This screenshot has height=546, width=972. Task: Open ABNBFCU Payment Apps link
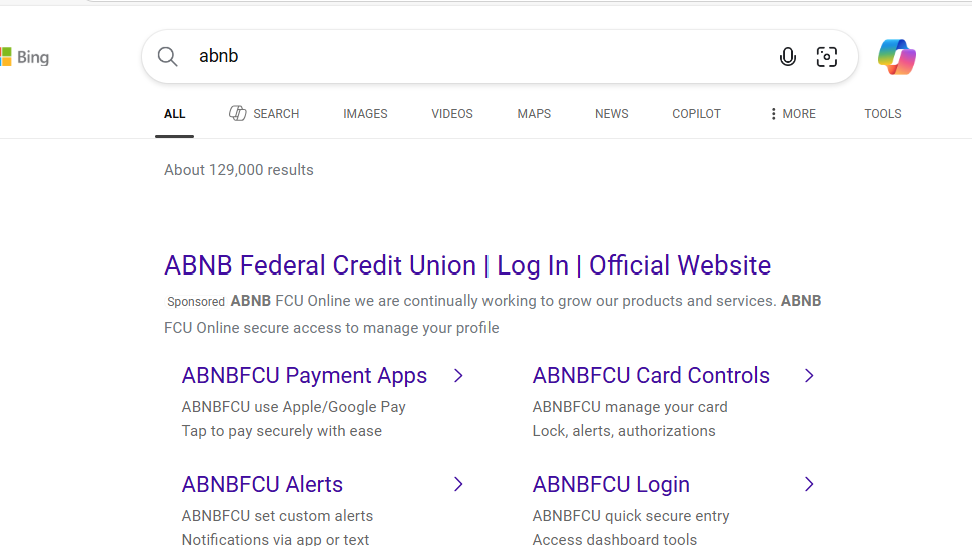pyautogui.click(x=304, y=376)
